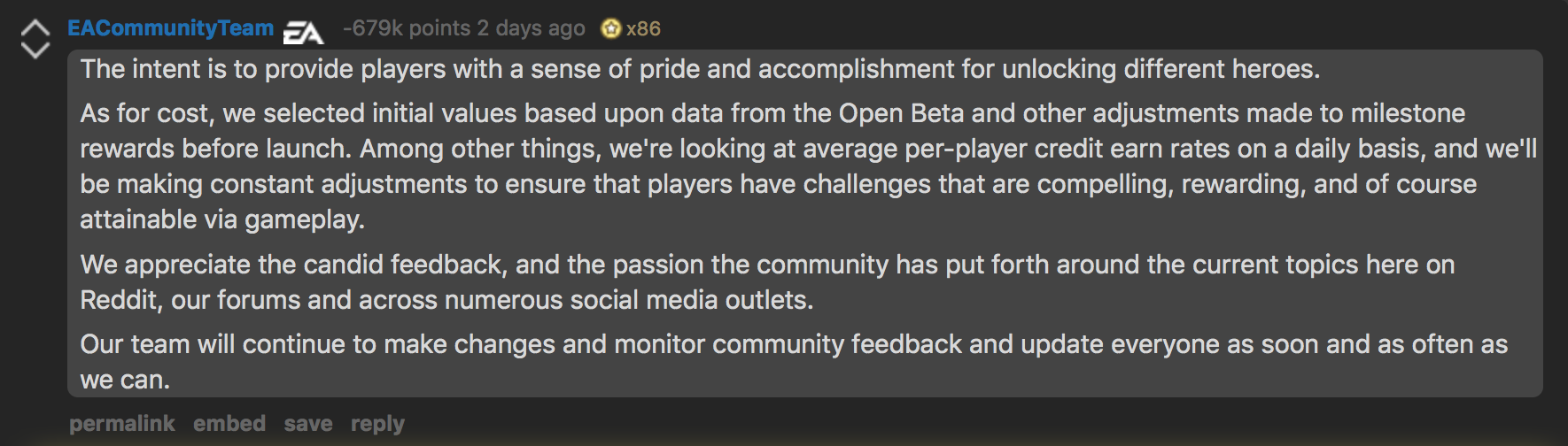Click the "2 days ago" timestamp
This screenshot has width=1568, height=446.
[532, 28]
